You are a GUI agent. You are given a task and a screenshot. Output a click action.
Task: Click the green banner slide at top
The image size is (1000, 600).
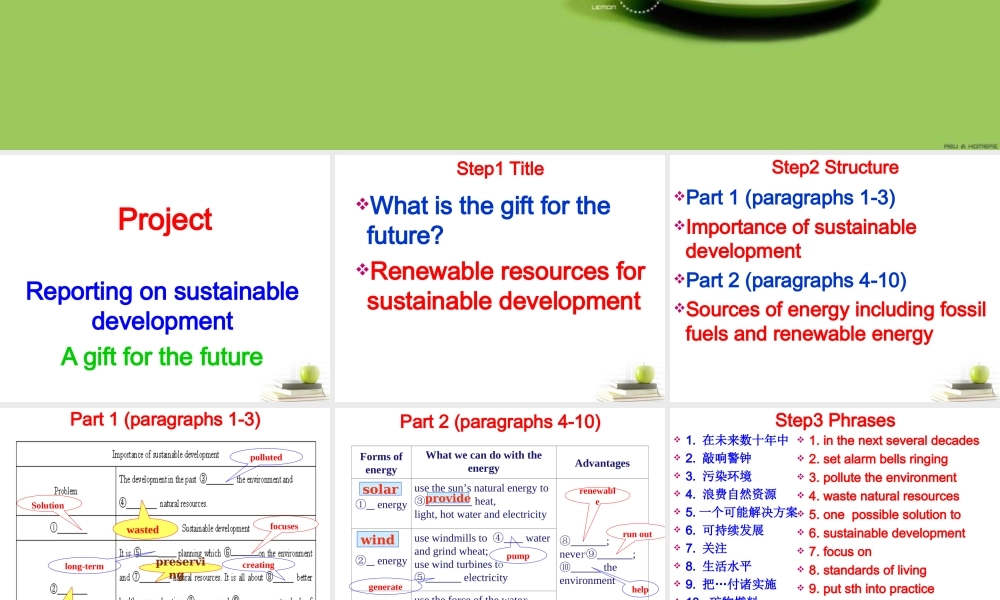pyautogui.click(x=500, y=75)
